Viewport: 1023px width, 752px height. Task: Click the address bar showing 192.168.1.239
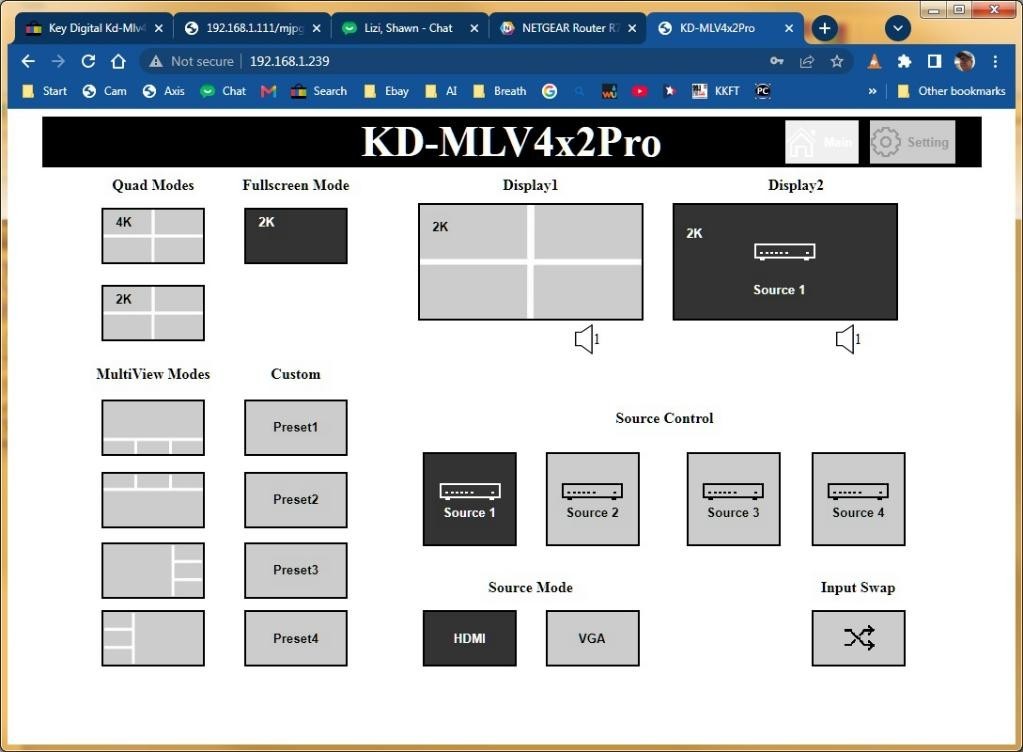click(496, 61)
